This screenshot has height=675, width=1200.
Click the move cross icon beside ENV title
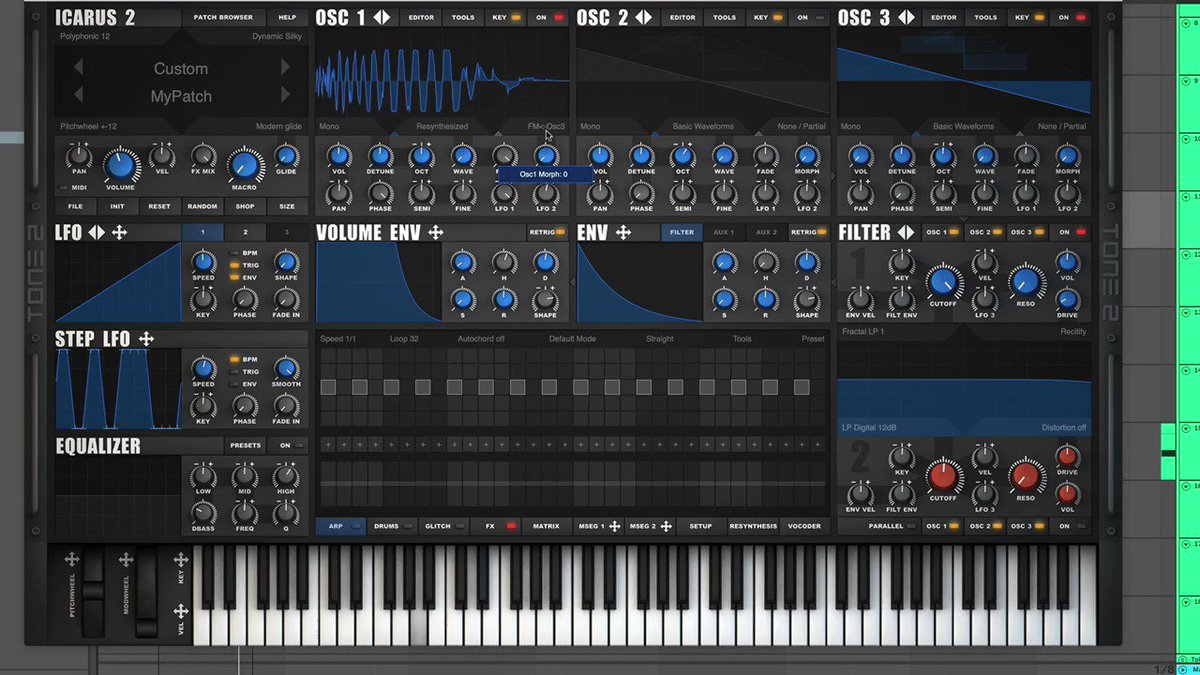tap(623, 232)
